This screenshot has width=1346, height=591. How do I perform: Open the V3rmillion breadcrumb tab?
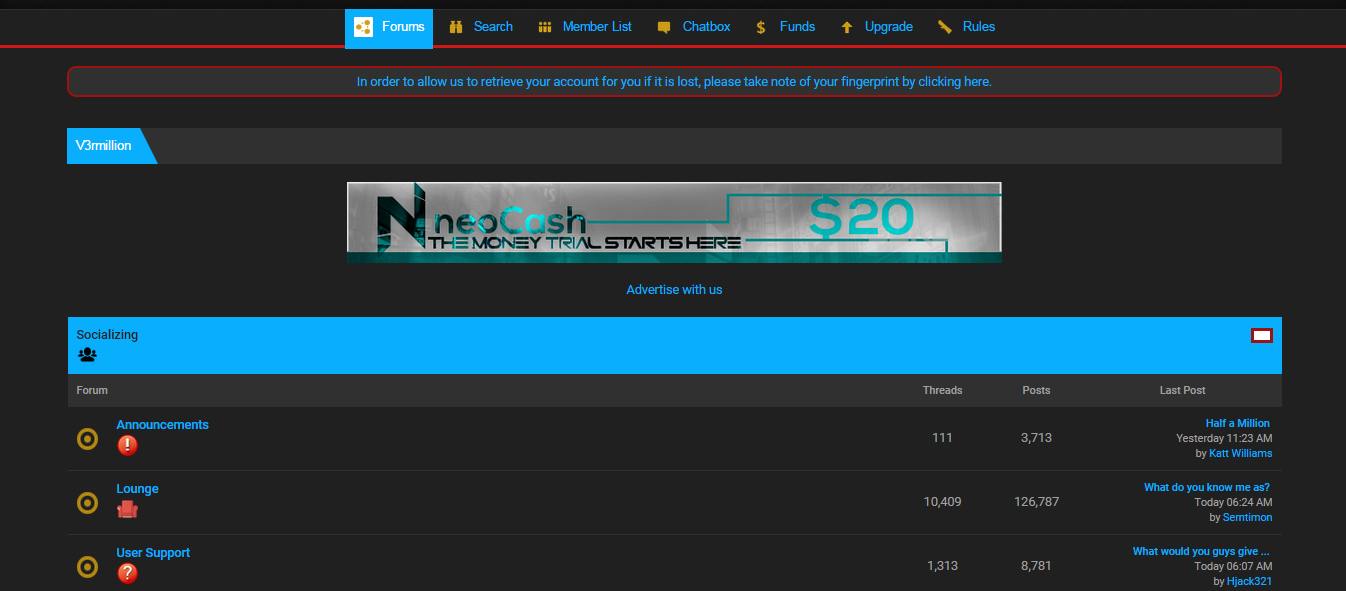103,145
